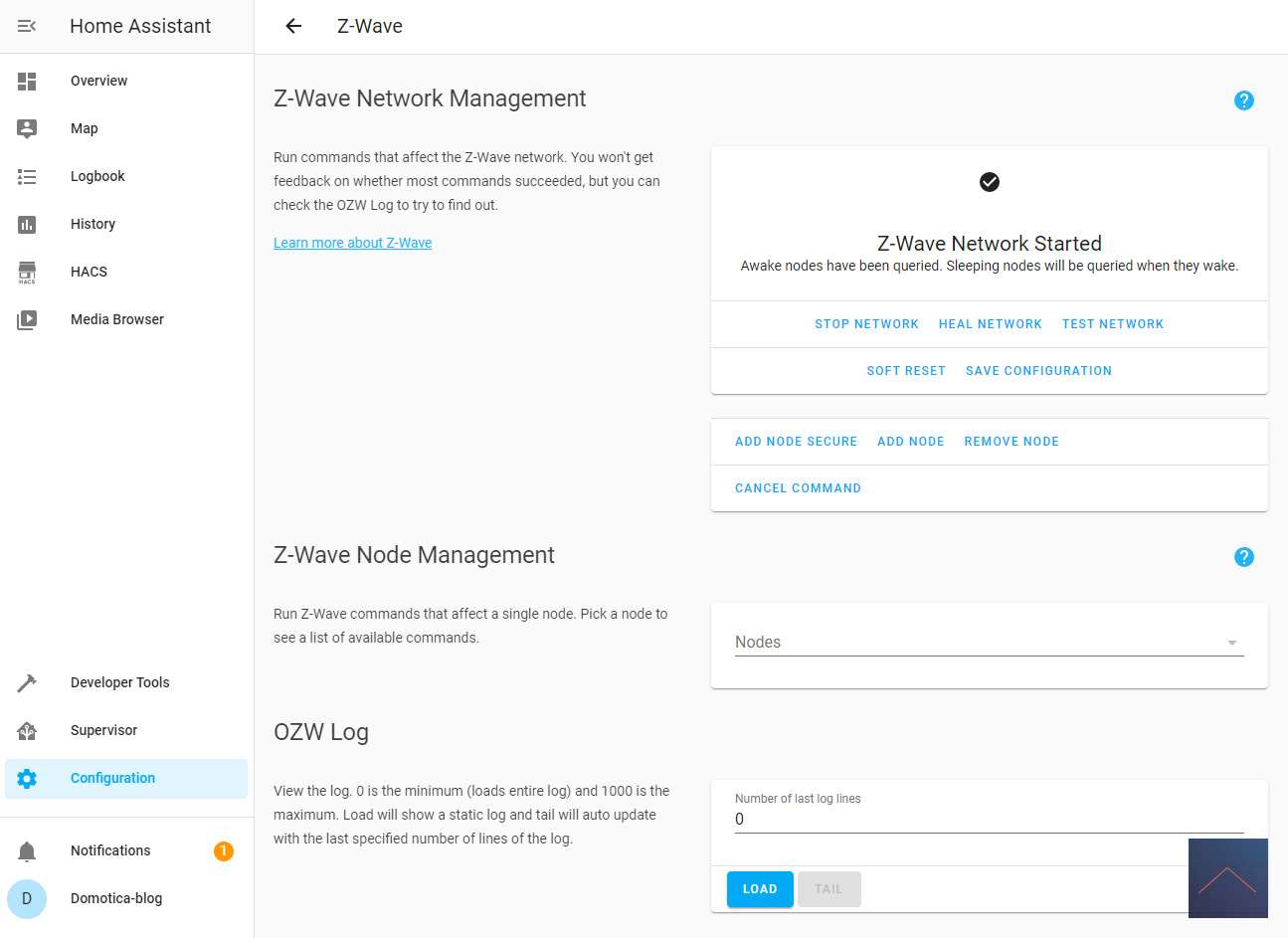Click the HACS store icon in sidebar
The image size is (1288, 938).
(x=27, y=272)
